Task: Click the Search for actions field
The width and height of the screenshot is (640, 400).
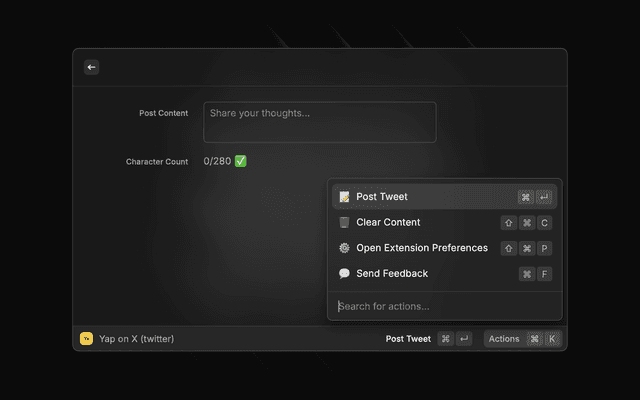Action: [x=444, y=306]
